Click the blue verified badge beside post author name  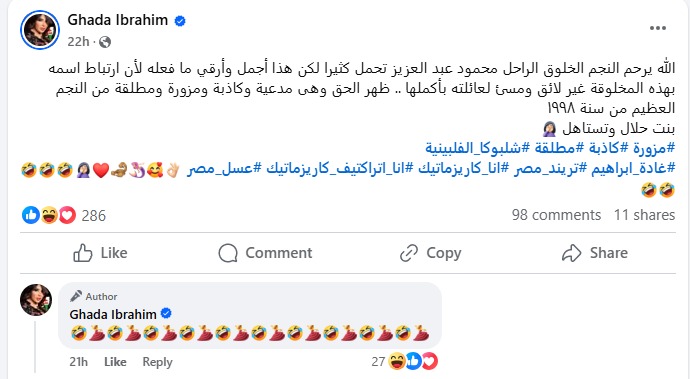coord(180,21)
